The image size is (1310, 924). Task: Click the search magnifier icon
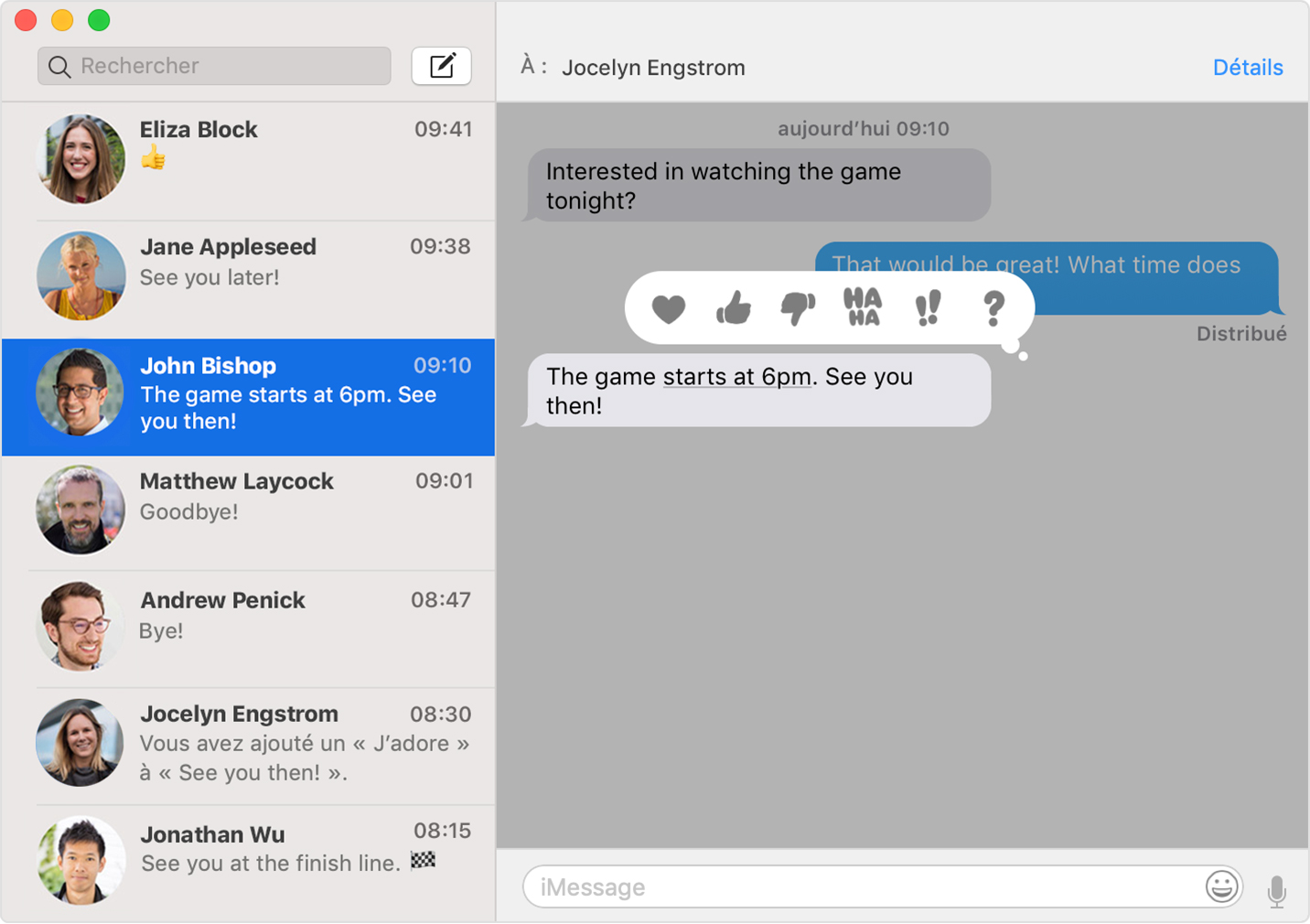click(59, 67)
